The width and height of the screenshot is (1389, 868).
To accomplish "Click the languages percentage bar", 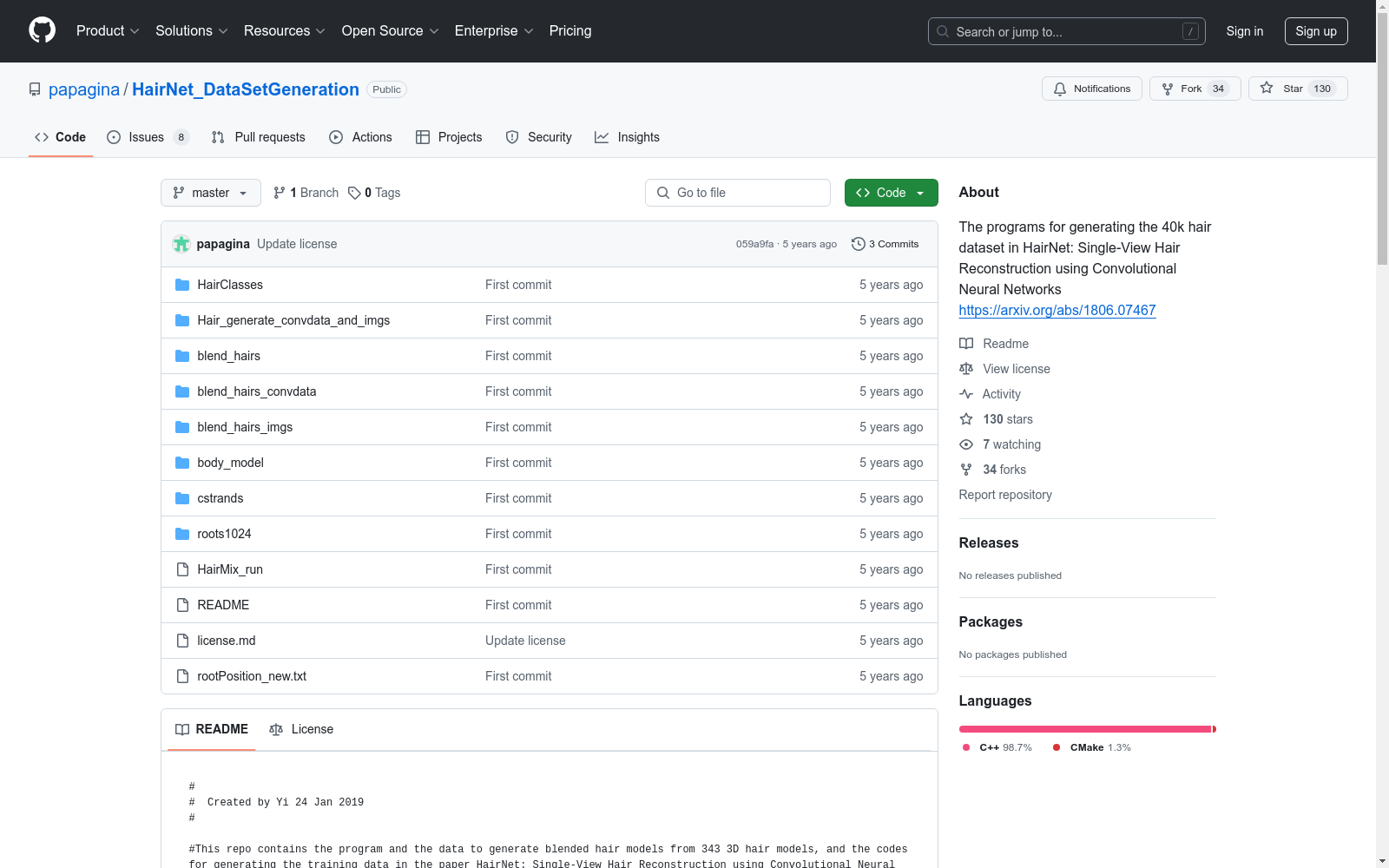I will (1088, 729).
